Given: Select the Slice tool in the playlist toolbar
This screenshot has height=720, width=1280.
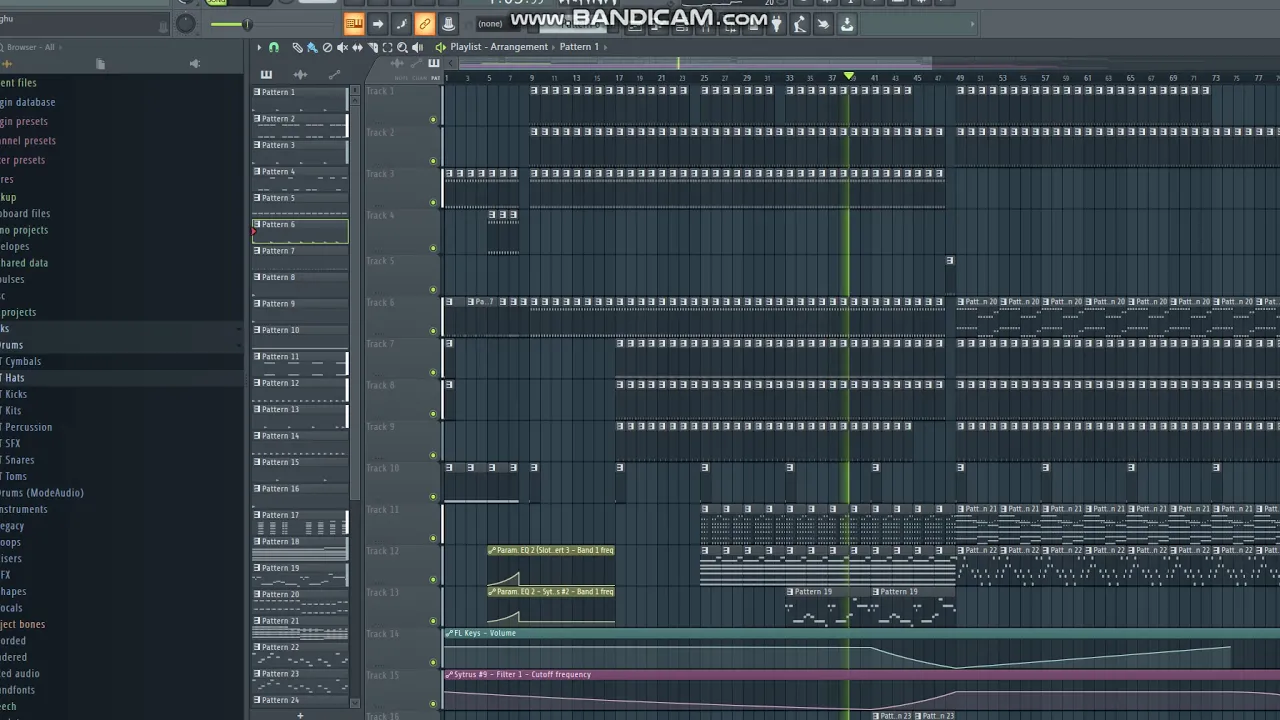Looking at the screenshot, I should (x=372, y=47).
